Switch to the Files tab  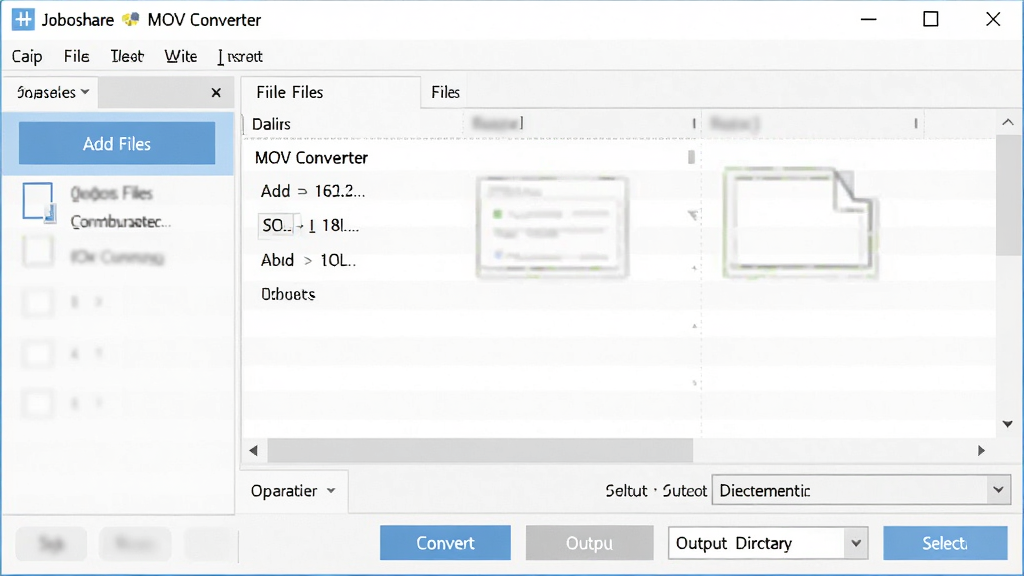[x=445, y=93]
